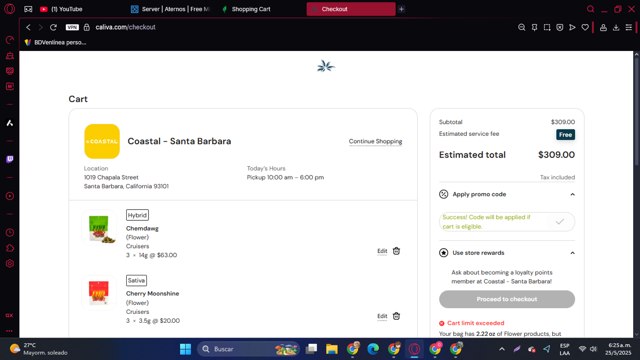Take a snapshot with the capture icon
Viewport: 640px width, 360px height.
[x=547, y=27]
